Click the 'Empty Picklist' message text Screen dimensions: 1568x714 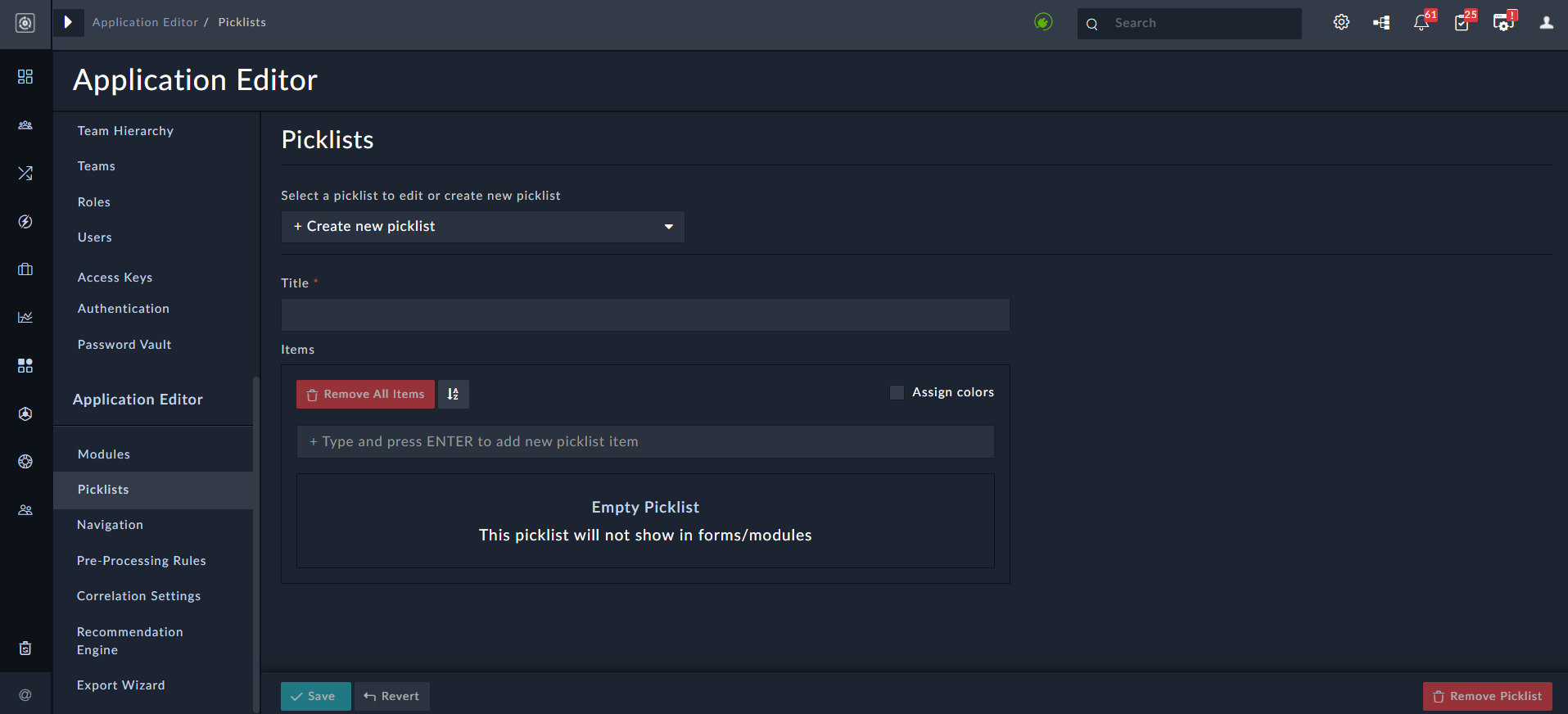point(645,508)
